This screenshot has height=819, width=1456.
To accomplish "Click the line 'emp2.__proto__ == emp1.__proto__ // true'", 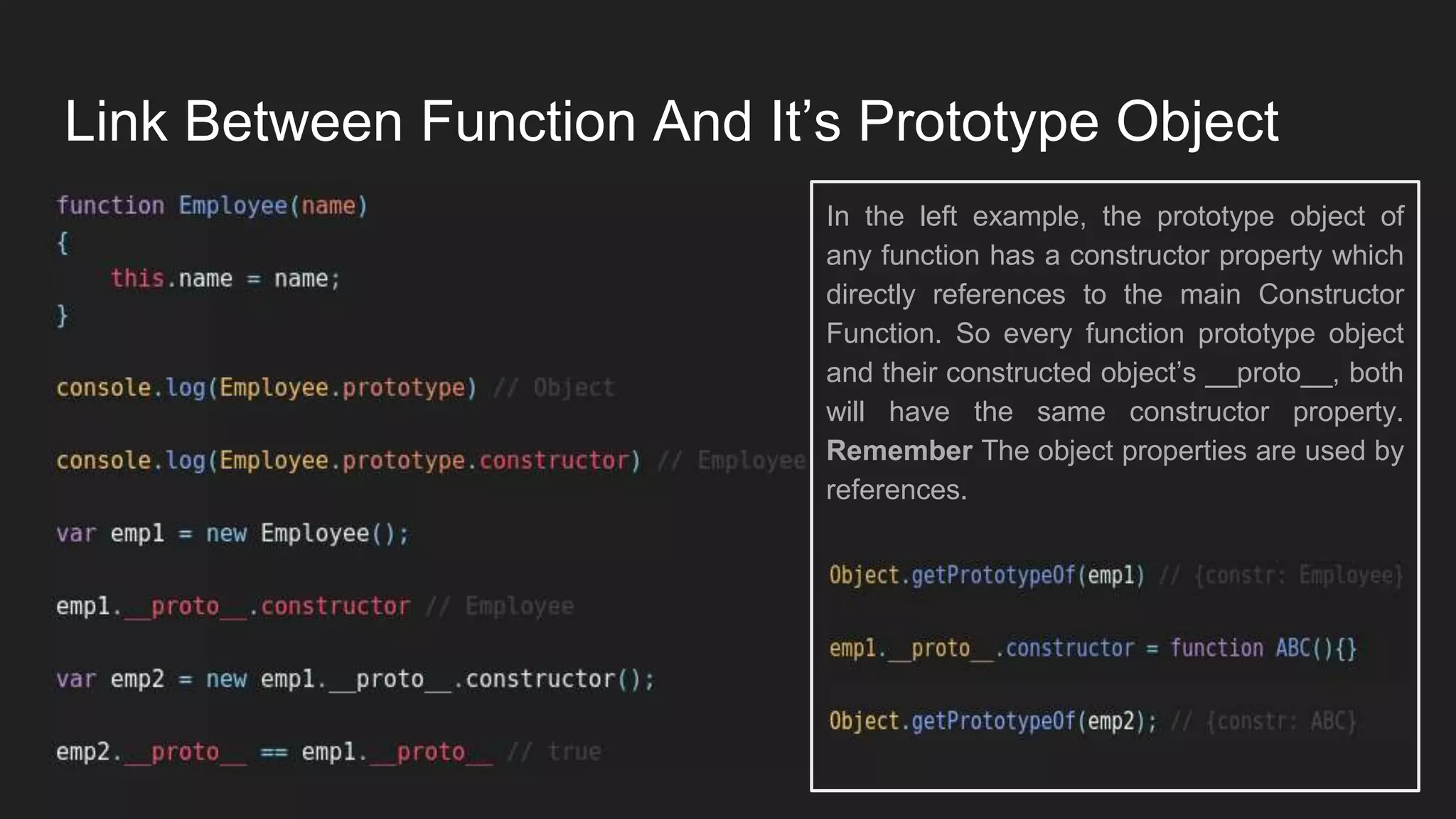I will pos(328,751).
